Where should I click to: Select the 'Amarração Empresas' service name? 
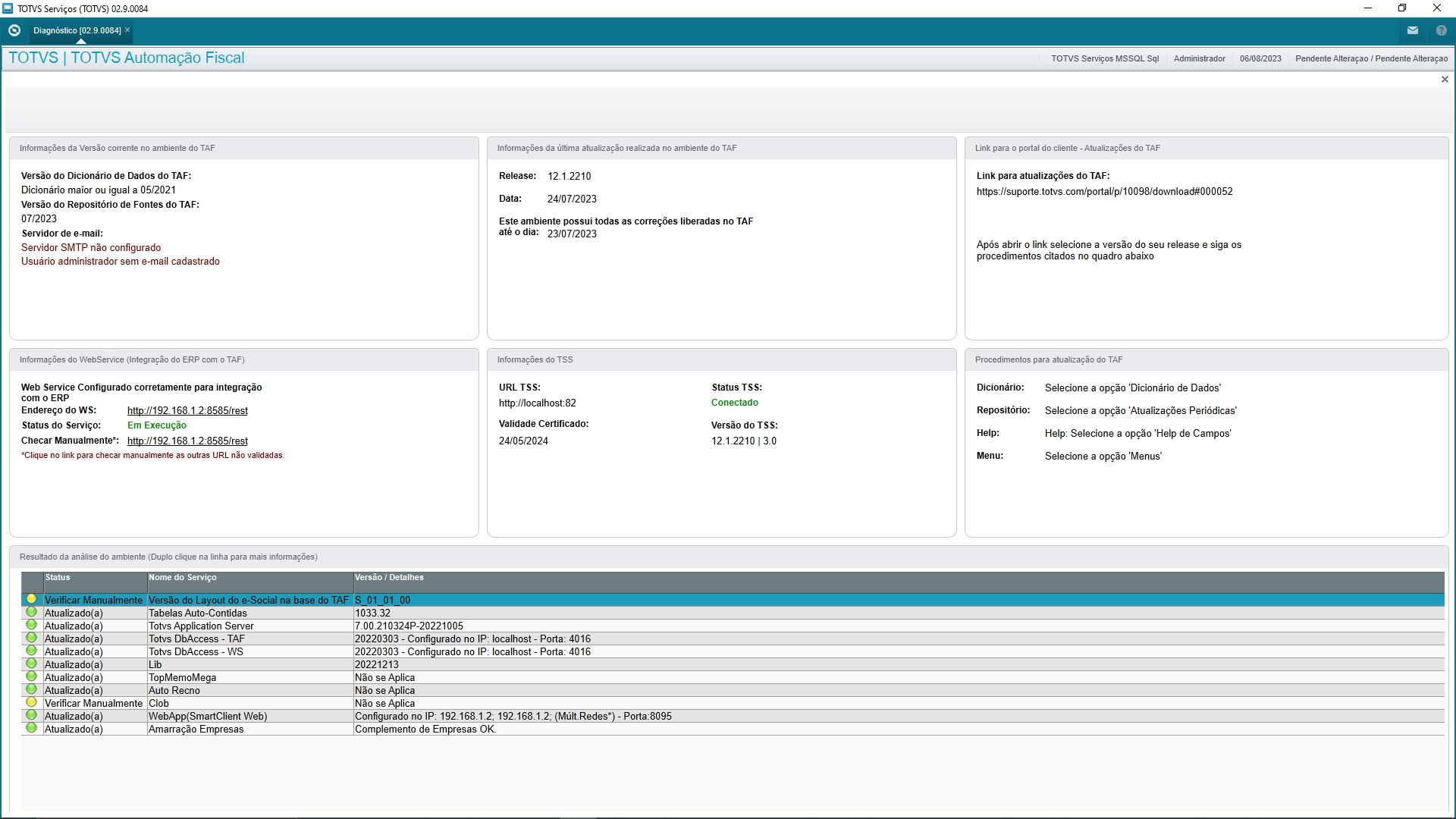[x=196, y=730]
